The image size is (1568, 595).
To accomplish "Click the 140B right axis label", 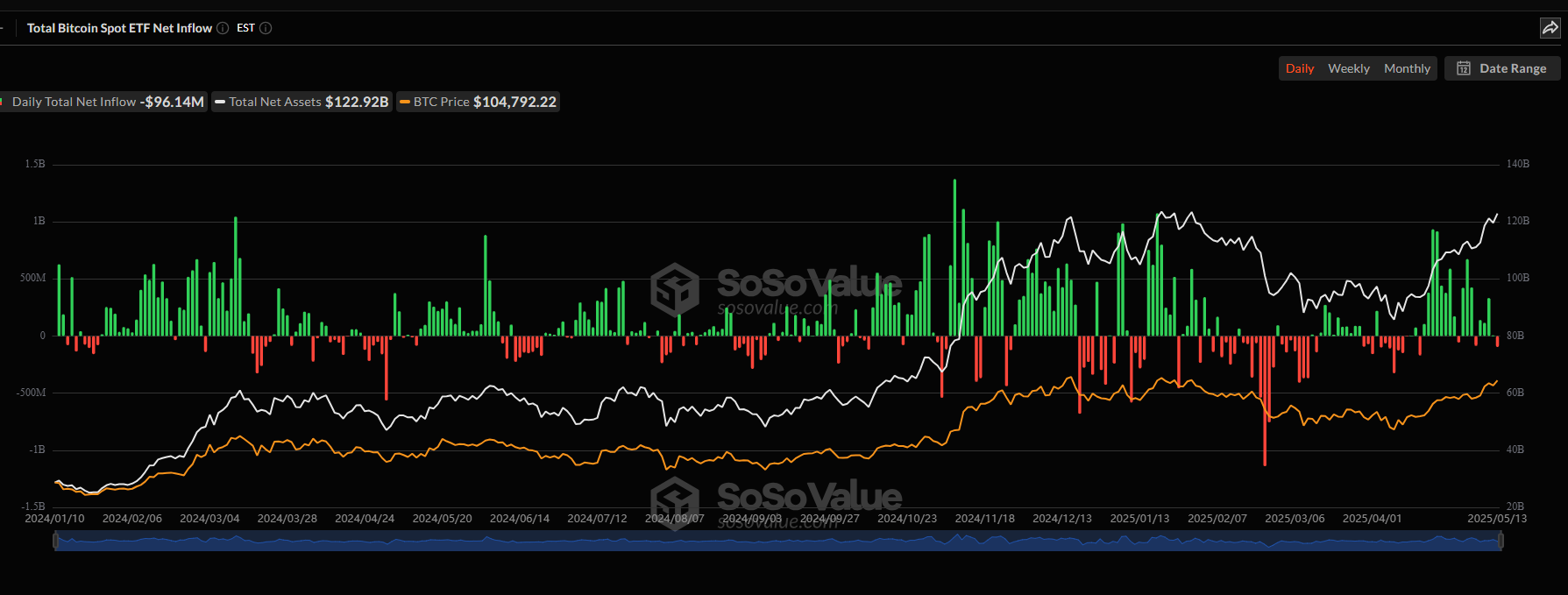I will (x=1518, y=164).
